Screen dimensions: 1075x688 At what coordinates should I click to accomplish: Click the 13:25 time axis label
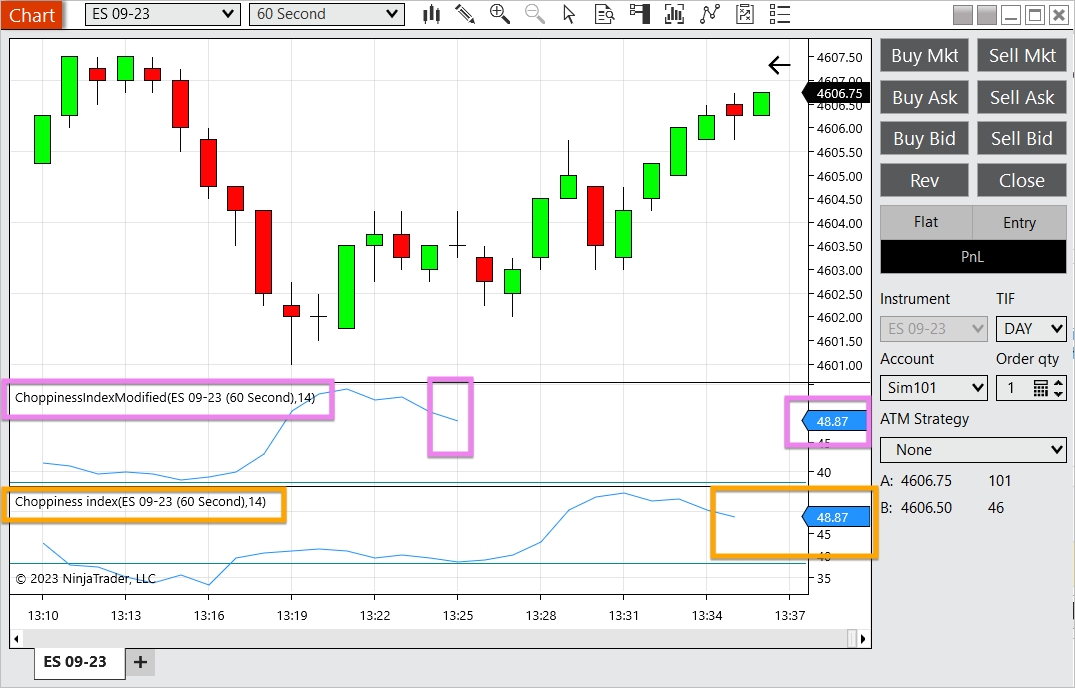(x=458, y=615)
